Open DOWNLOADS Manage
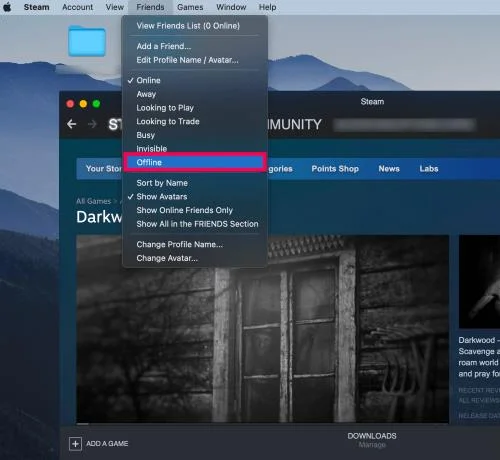The image size is (500, 460). (372, 440)
